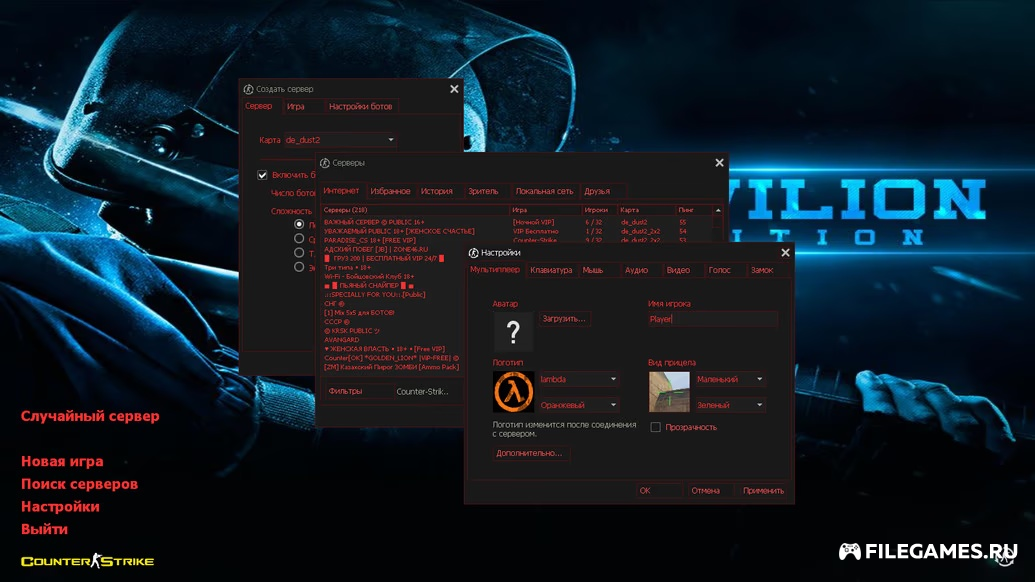Image resolution: width=1035 pixels, height=582 pixels.
Task: Sort servers by the Игра column header
Action: click(546, 210)
